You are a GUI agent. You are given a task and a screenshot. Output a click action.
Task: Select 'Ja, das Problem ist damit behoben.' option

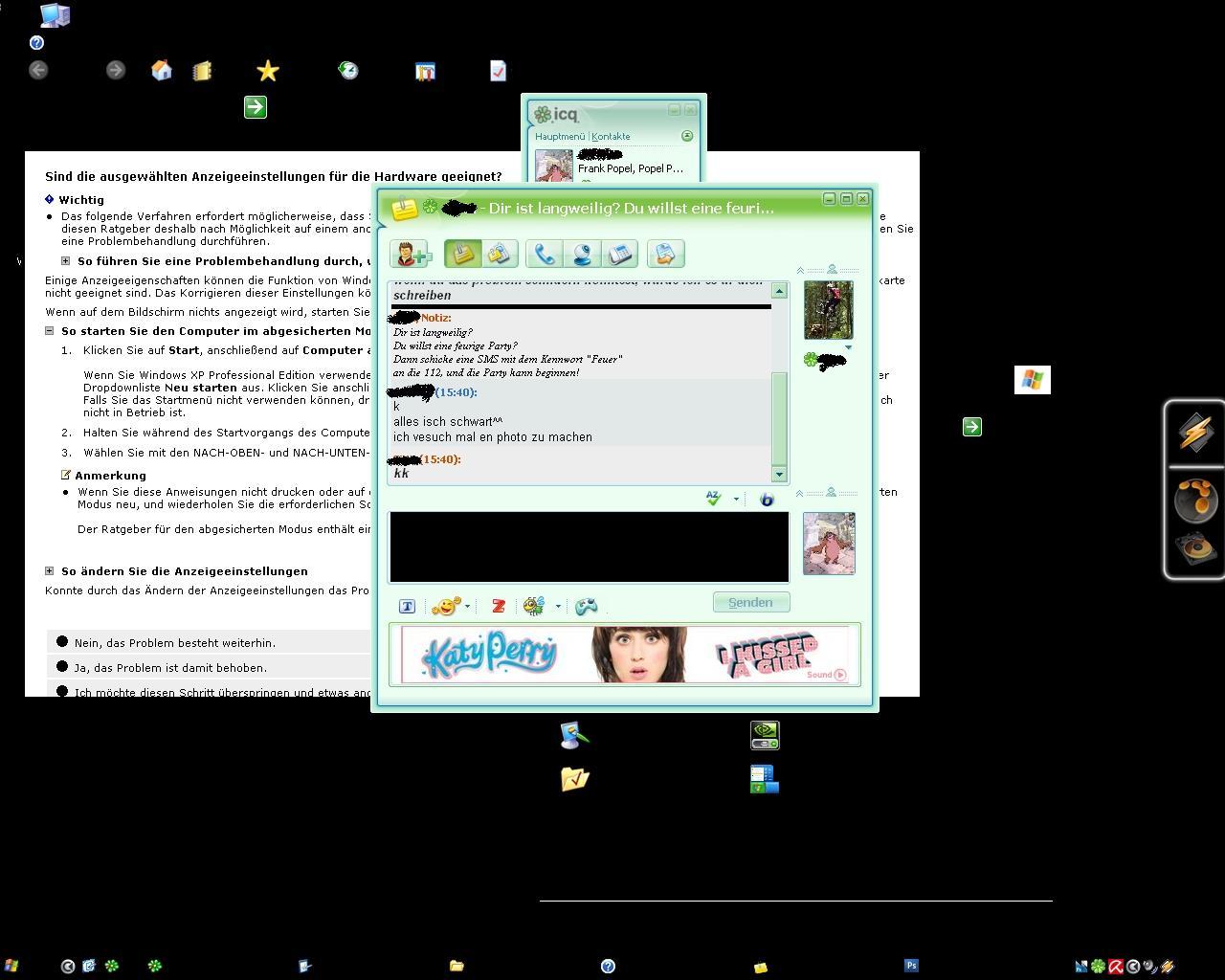pos(62,667)
